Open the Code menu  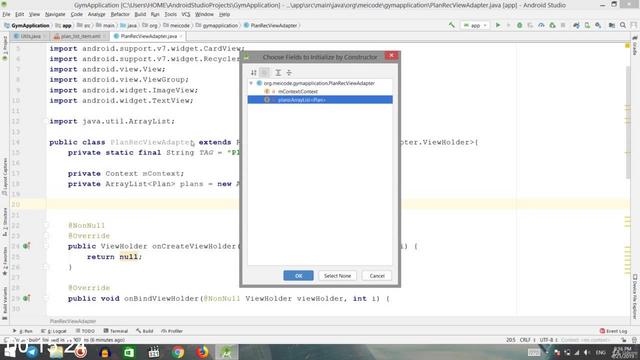tap(76, 14)
